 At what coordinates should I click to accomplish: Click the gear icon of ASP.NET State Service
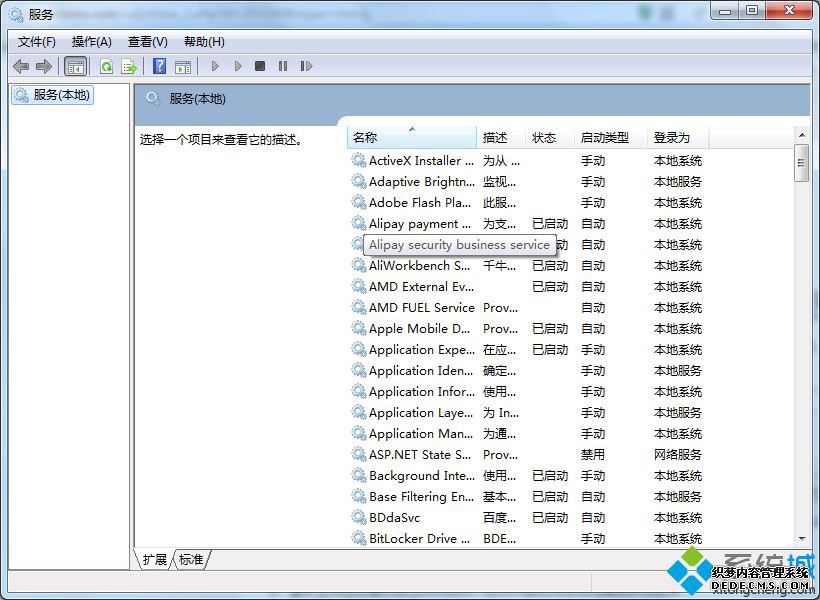[x=358, y=454]
